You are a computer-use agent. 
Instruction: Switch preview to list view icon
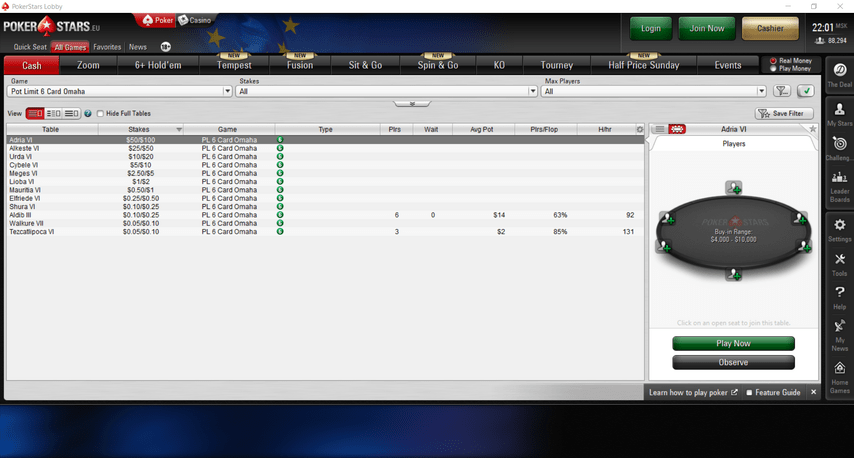click(660, 129)
